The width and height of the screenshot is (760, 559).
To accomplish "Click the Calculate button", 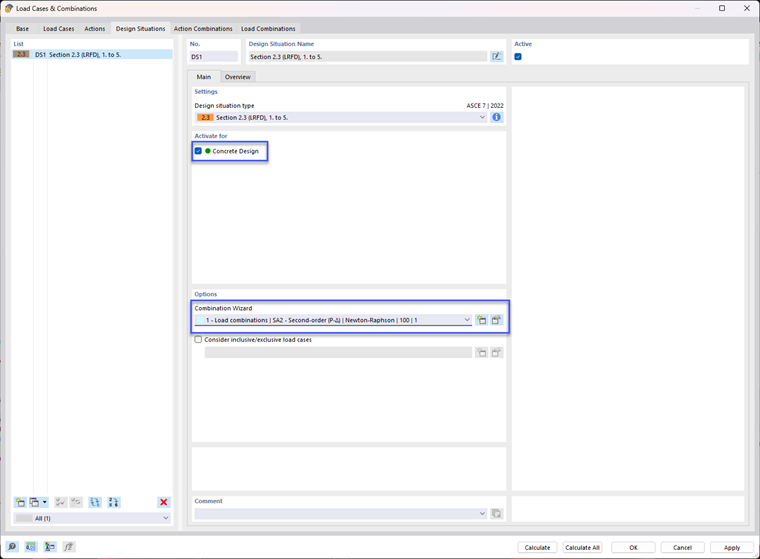I will point(538,547).
